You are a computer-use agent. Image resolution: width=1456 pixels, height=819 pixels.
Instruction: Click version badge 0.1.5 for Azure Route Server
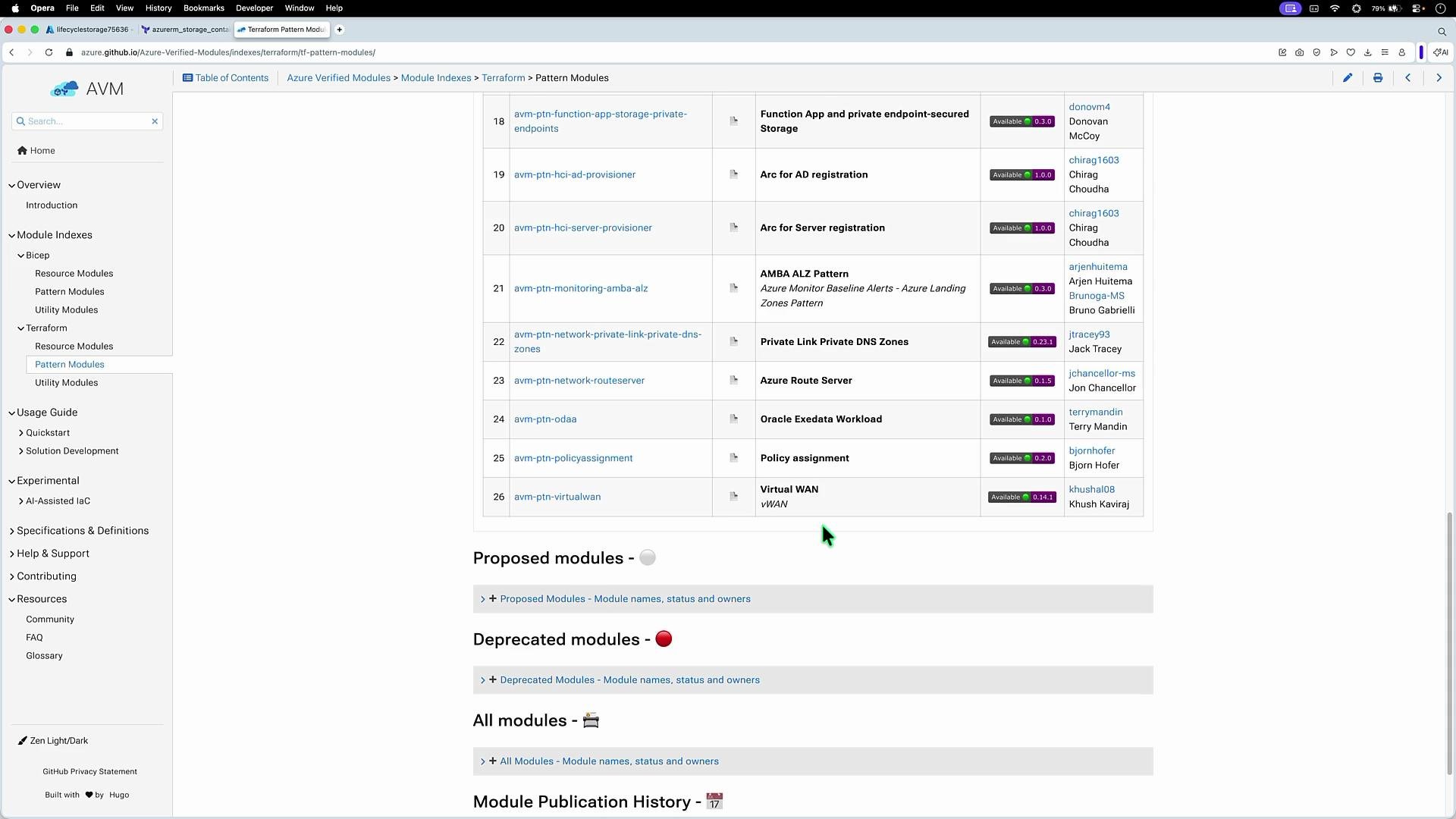click(1021, 381)
